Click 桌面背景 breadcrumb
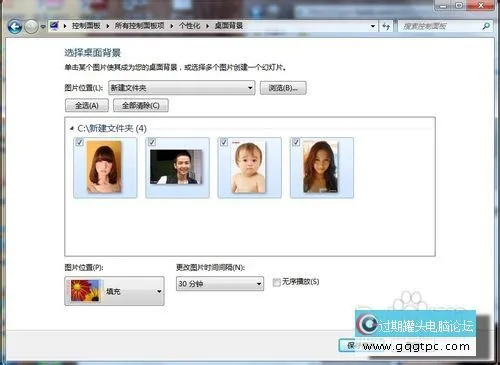The width and height of the screenshot is (500, 365). pos(229,26)
